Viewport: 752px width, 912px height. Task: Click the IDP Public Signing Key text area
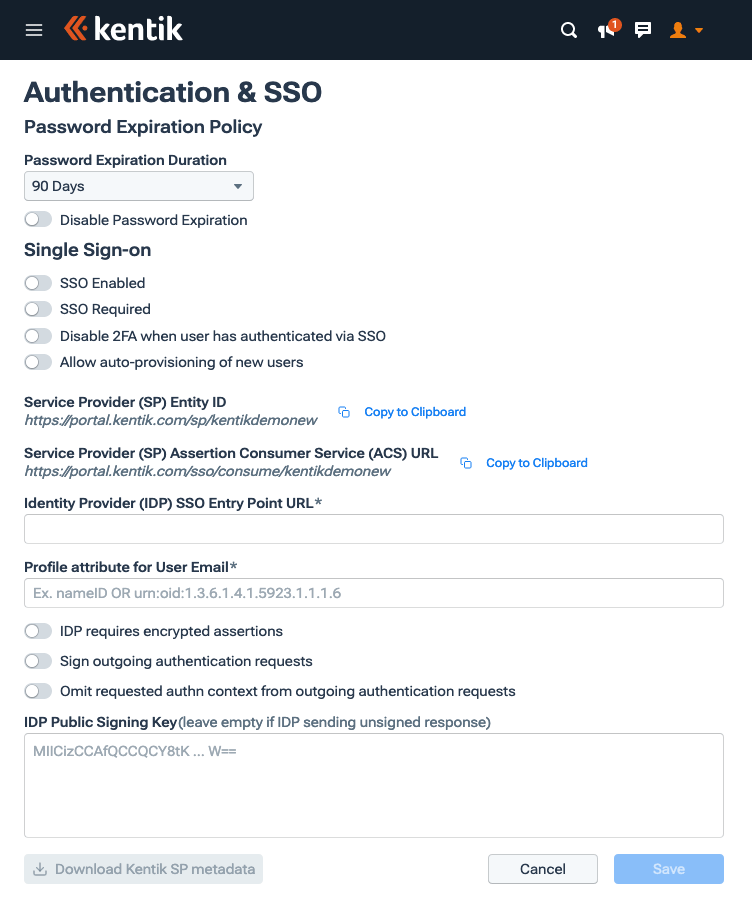(x=373, y=785)
